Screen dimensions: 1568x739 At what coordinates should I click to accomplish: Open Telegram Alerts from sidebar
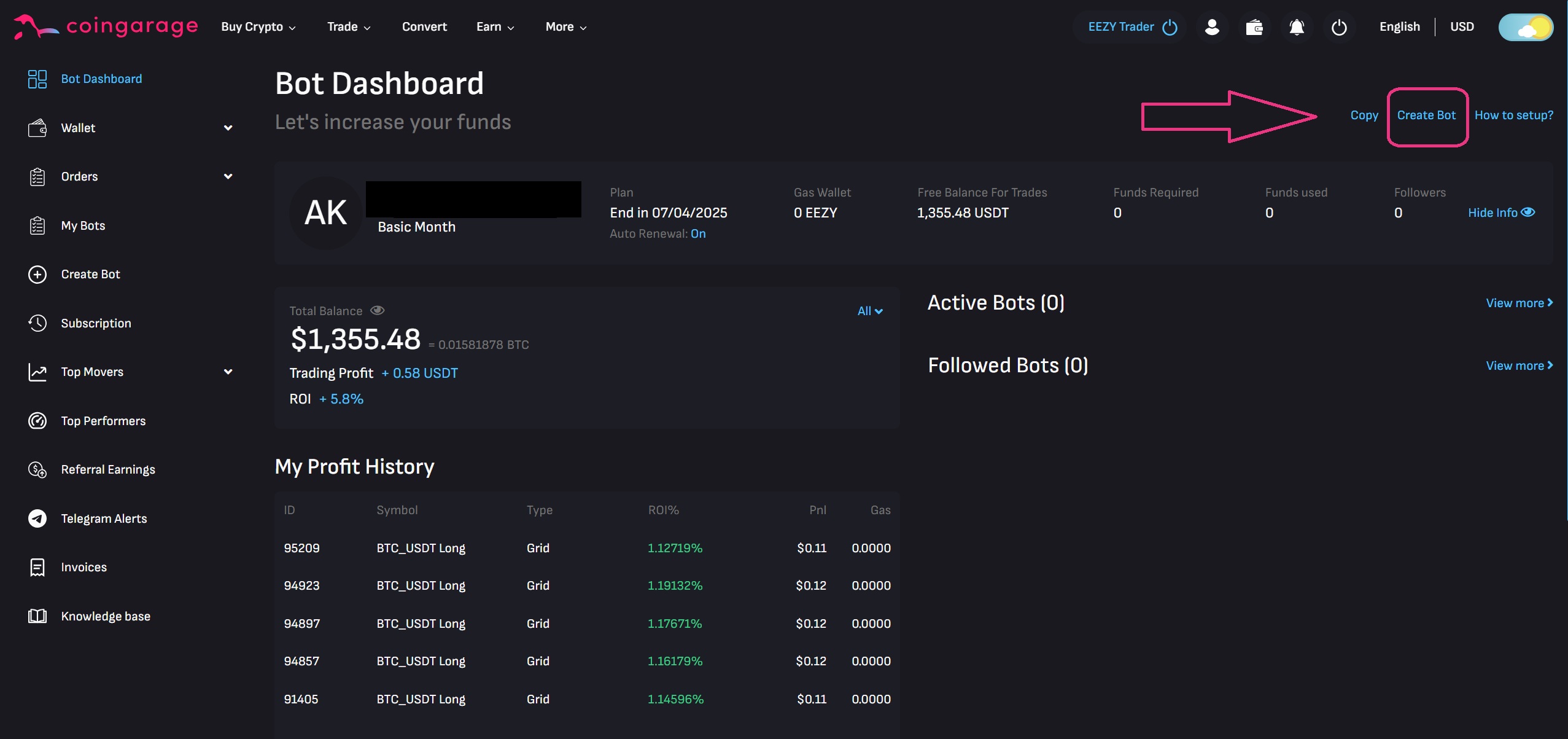pyautogui.click(x=104, y=518)
